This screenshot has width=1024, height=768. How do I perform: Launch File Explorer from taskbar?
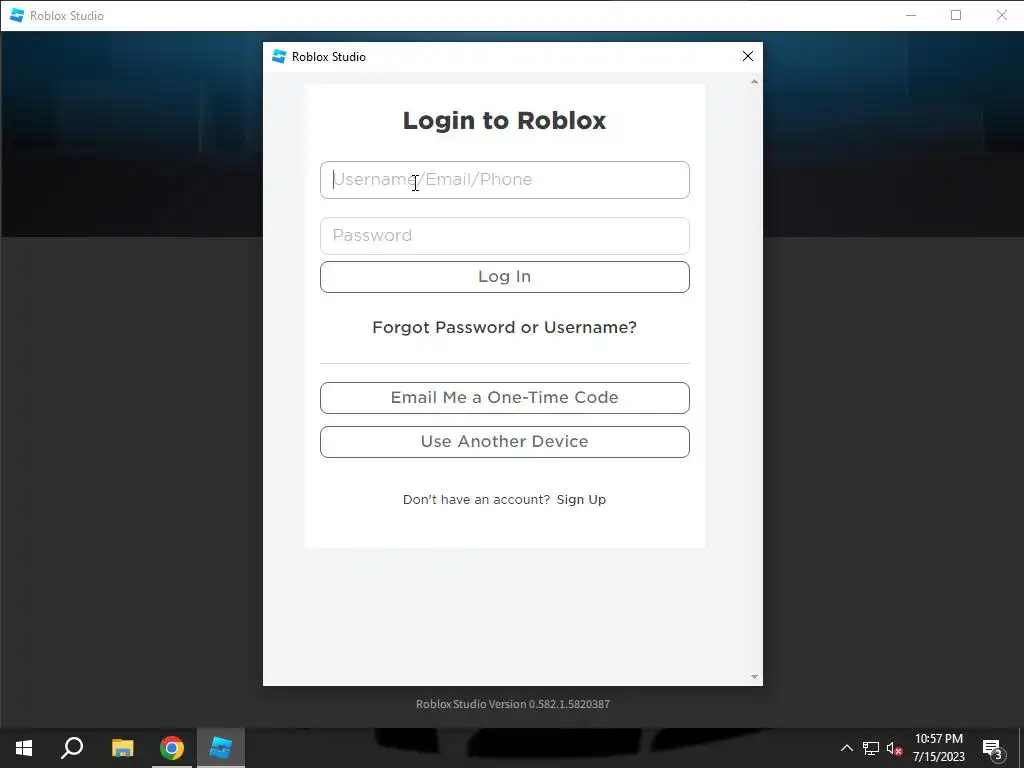click(122, 748)
